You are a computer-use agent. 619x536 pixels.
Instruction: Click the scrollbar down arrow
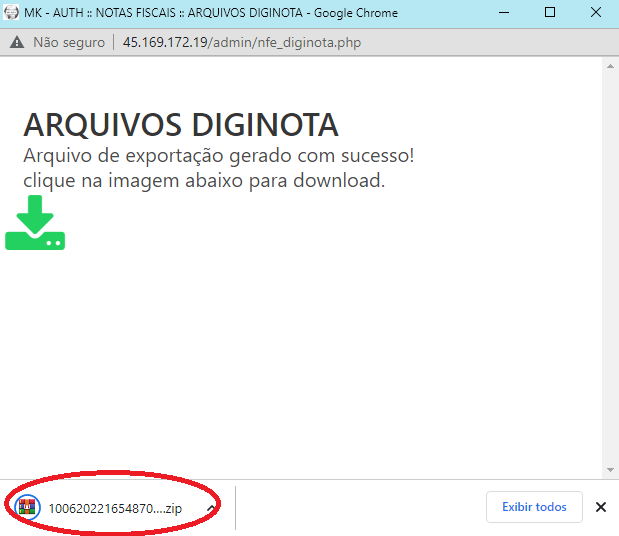pos(610,470)
